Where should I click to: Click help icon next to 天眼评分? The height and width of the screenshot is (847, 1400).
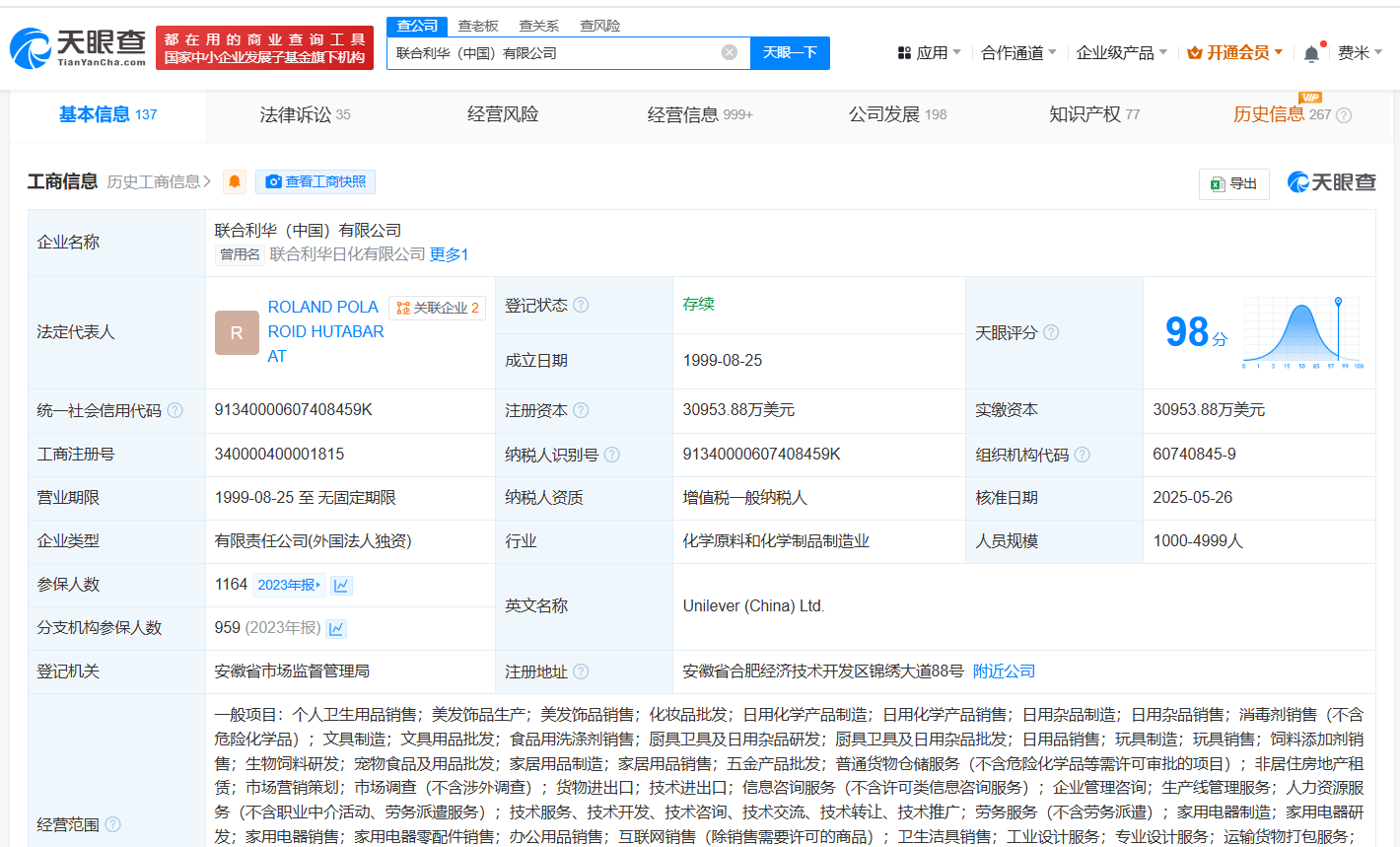[x=1051, y=332]
